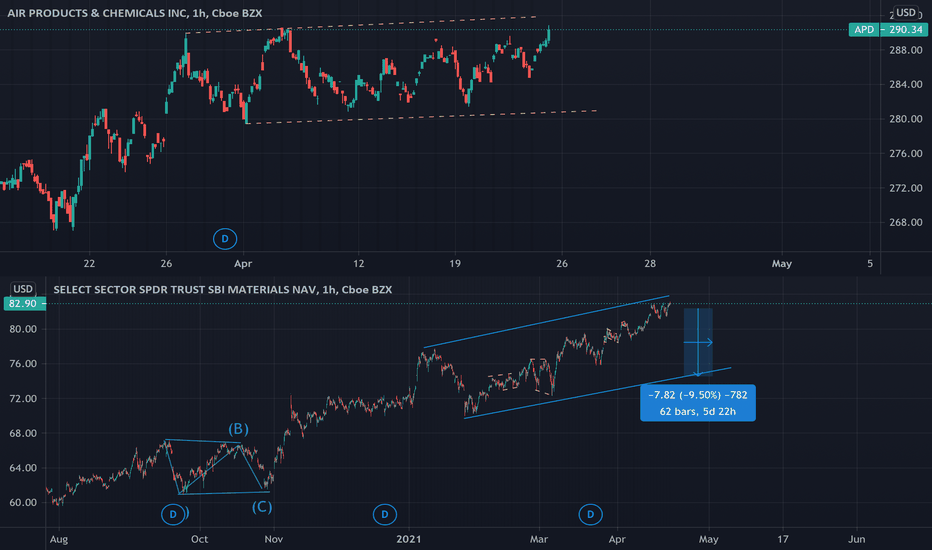The width and height of the screenshot is (932, 550).
Task: Open the dividend marker on the APD chart
Action: click(225, 238)
